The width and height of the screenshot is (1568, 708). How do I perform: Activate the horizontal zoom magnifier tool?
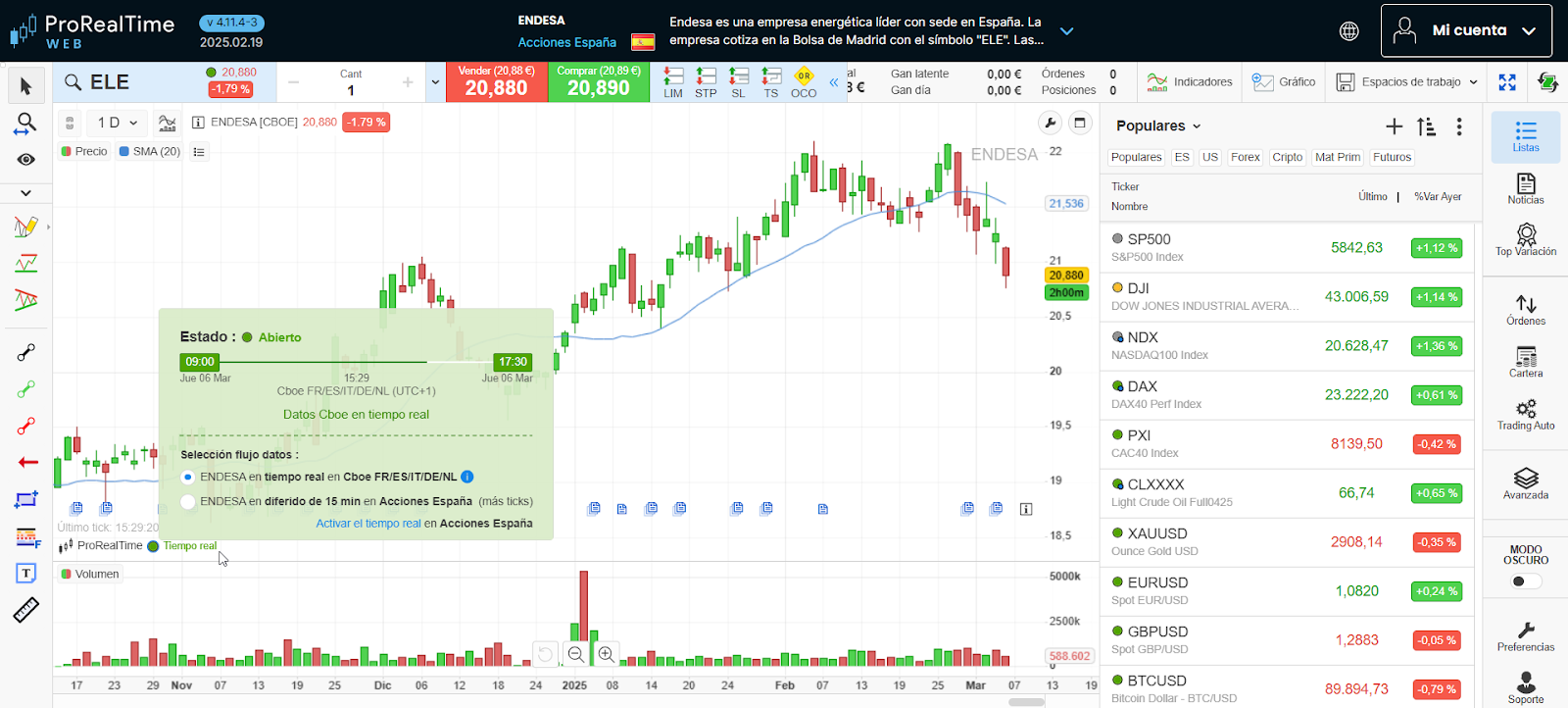[25, 124]
